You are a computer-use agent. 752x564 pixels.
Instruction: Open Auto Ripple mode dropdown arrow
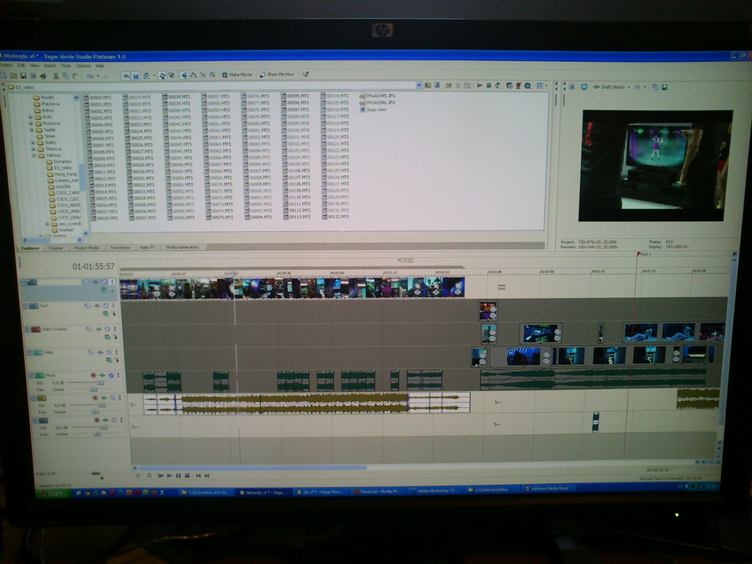pos(154,76)
